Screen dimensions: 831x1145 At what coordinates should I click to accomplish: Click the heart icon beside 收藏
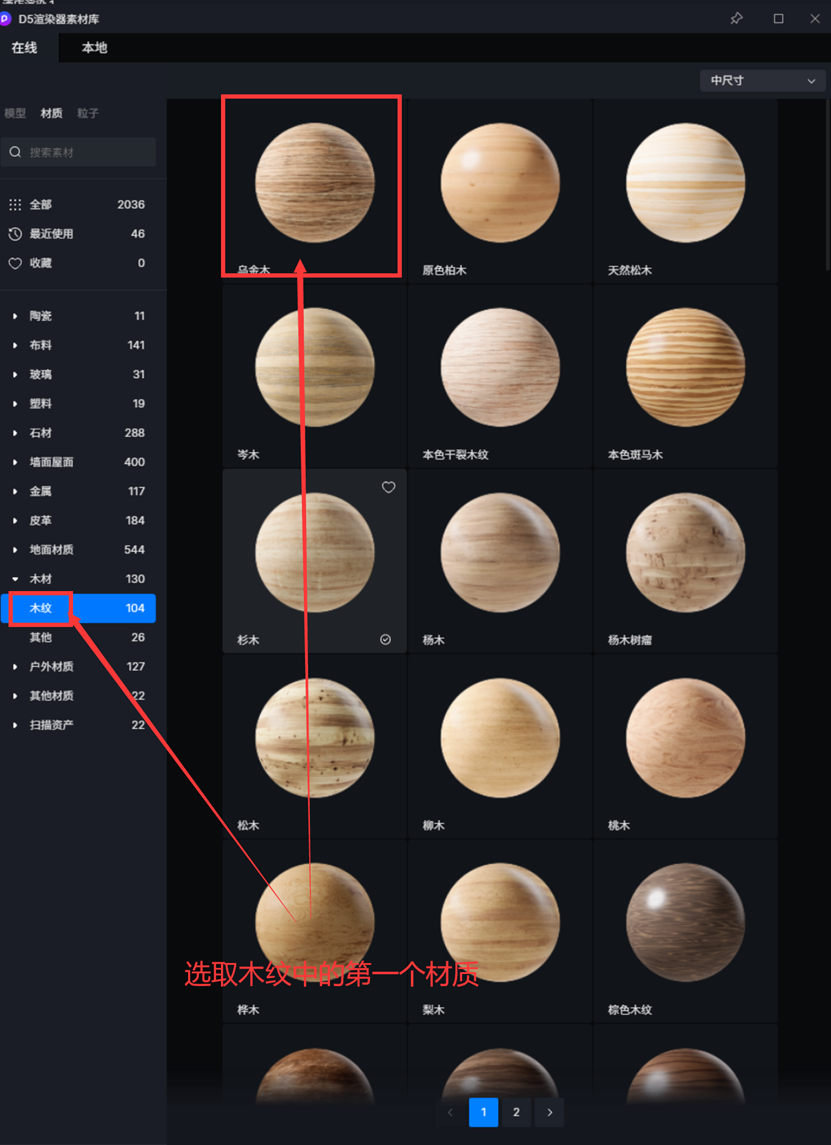point(15,263)
